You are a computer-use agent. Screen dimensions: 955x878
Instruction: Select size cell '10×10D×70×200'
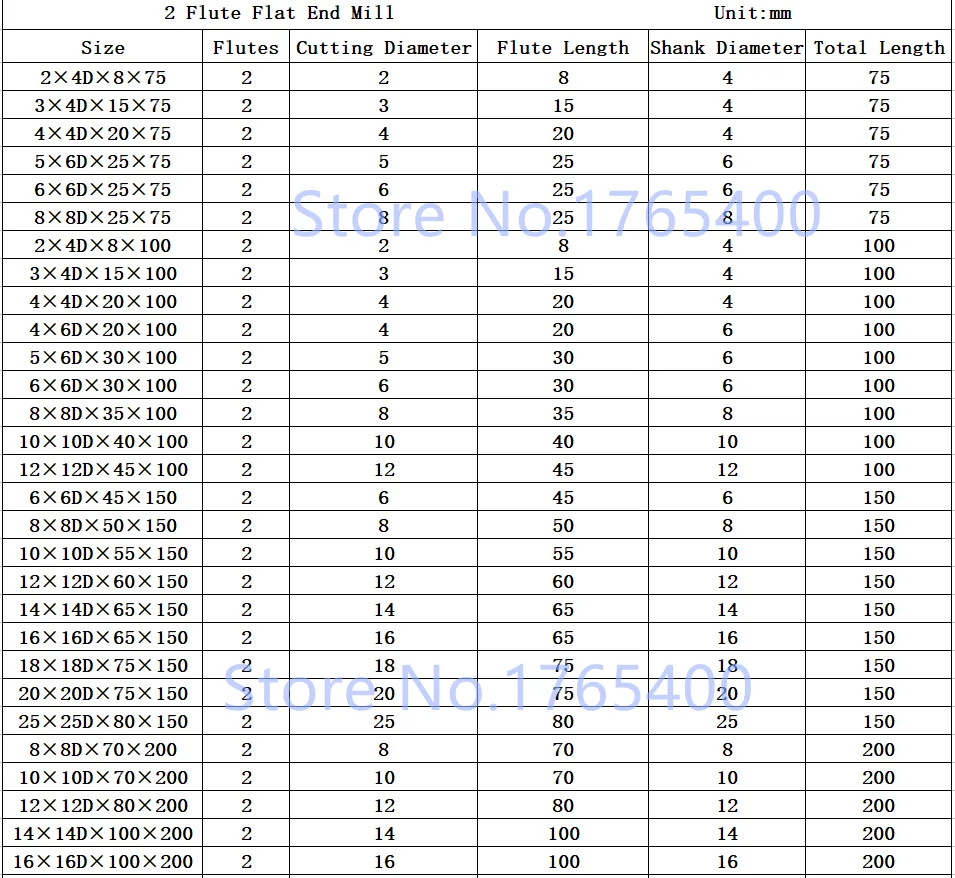coord(102,778)
